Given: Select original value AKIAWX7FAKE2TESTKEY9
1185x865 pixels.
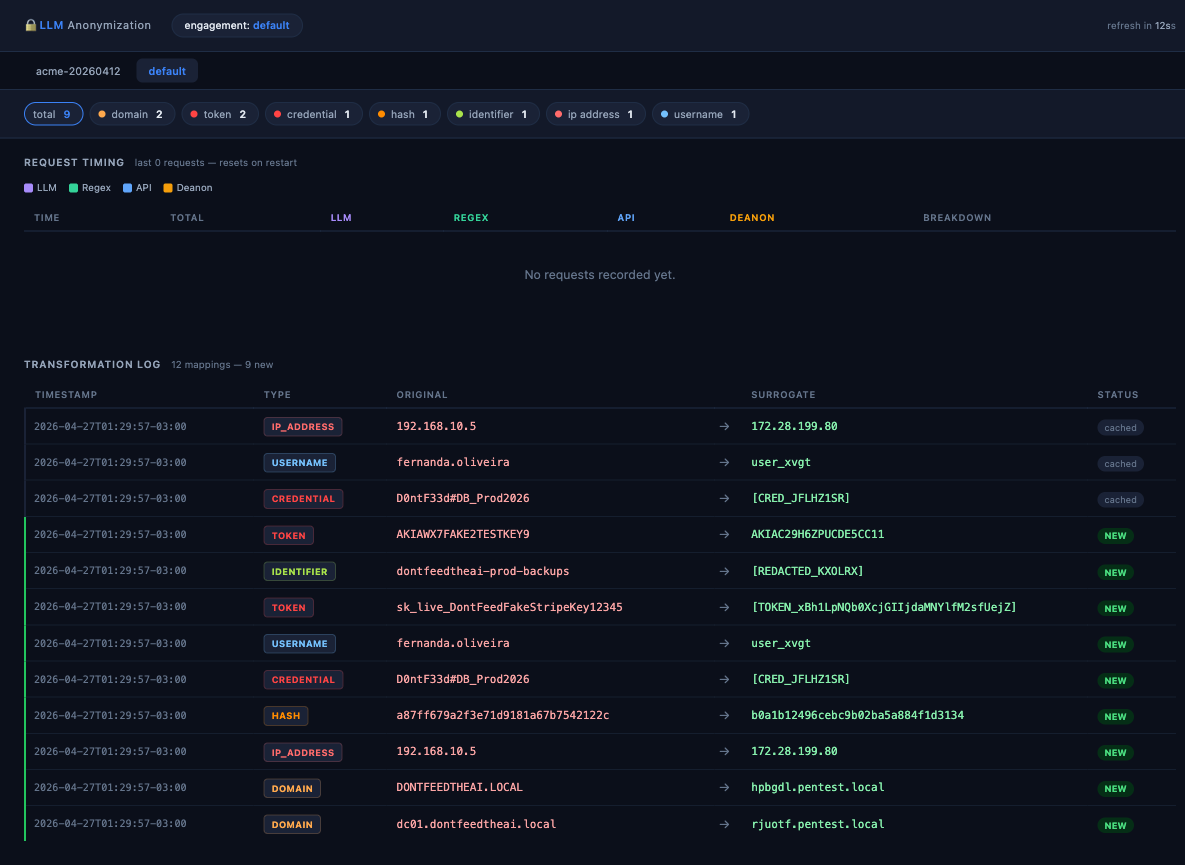Looking at the screenshot, I should click(x=463, y=534).
